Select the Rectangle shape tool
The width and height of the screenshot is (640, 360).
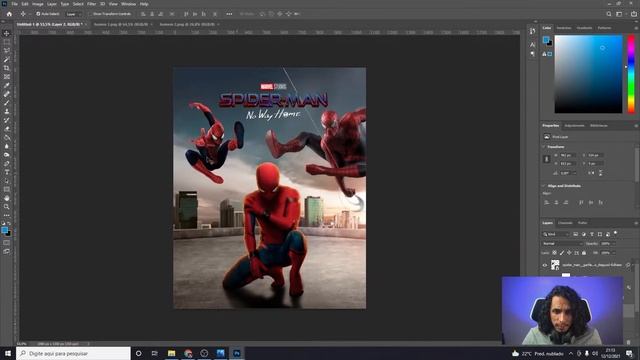coord(7,189)
